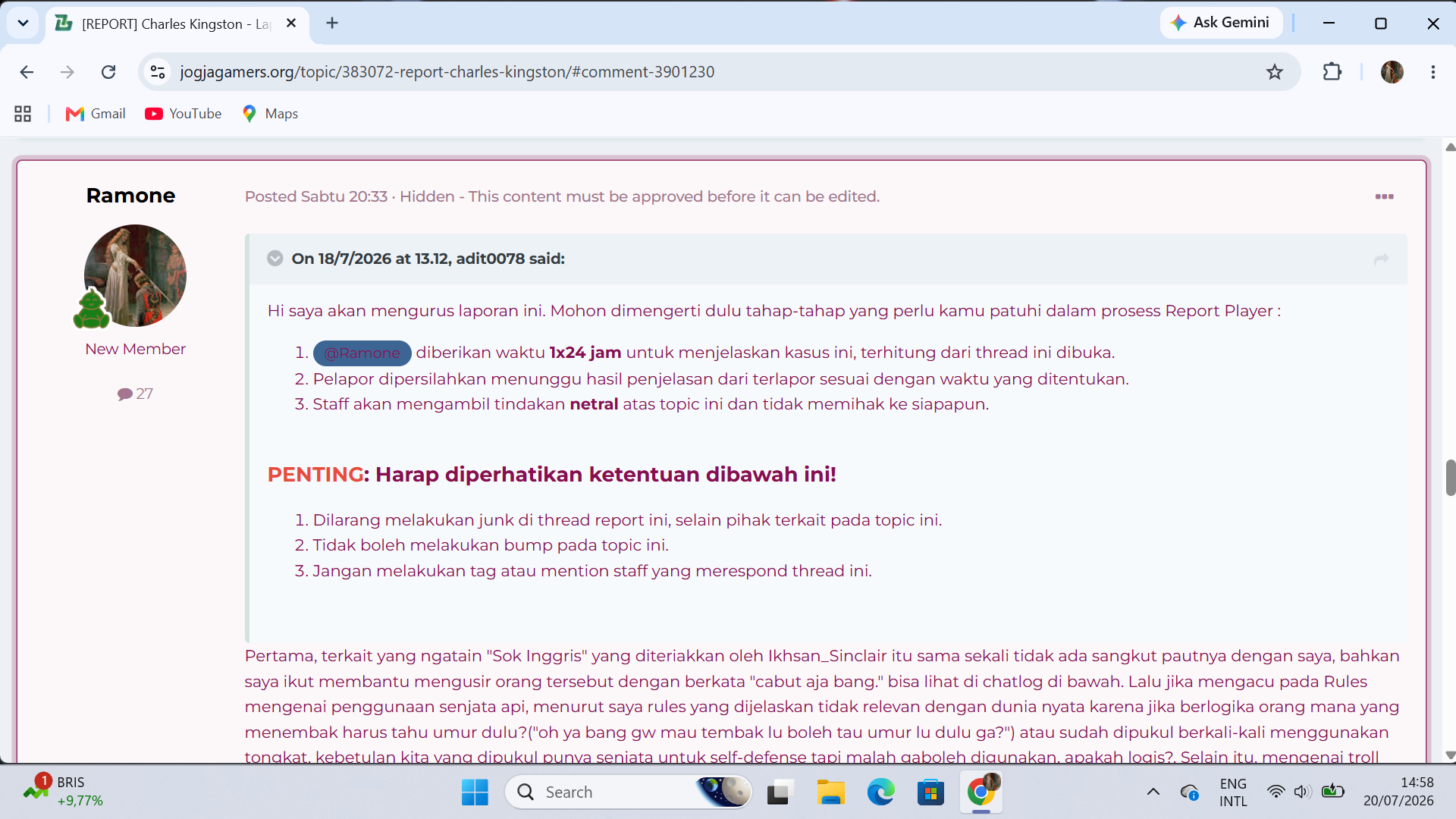This screenshot has width=1456, height=819.
Task: Change ENG INTL input language
Action: [1233, 792]
